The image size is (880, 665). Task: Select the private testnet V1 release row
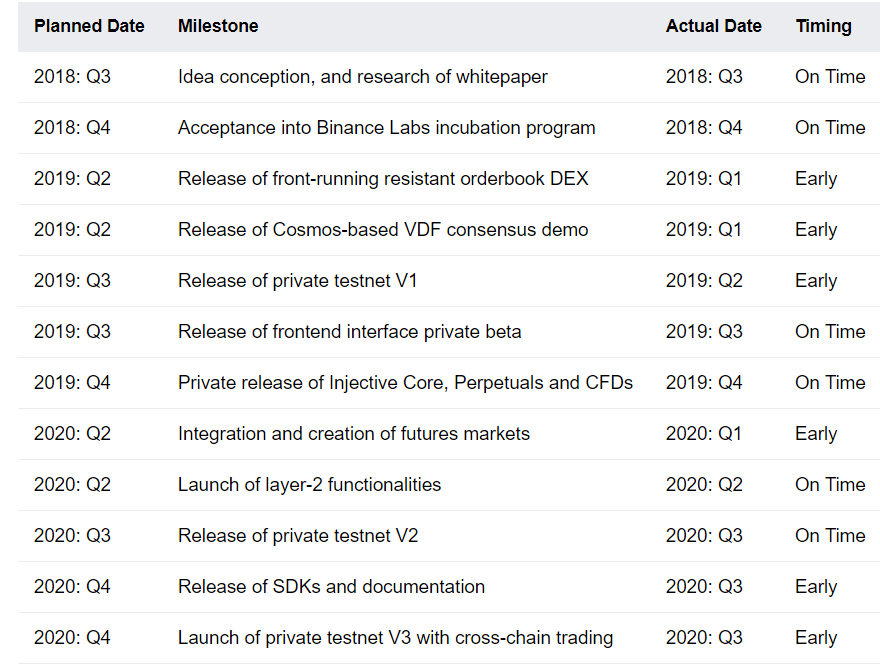point(298,281)
